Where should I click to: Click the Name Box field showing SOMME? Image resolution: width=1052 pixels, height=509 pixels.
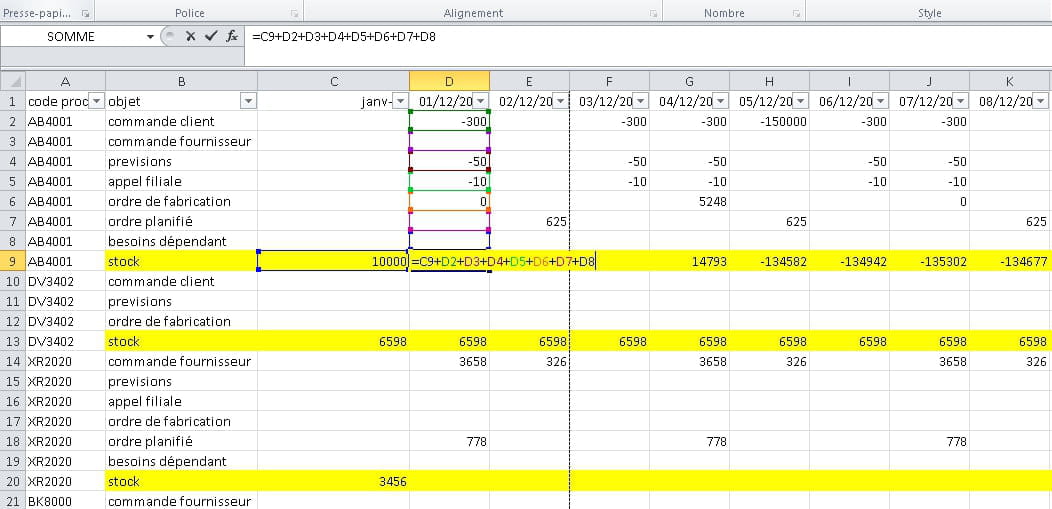(70, 37)
